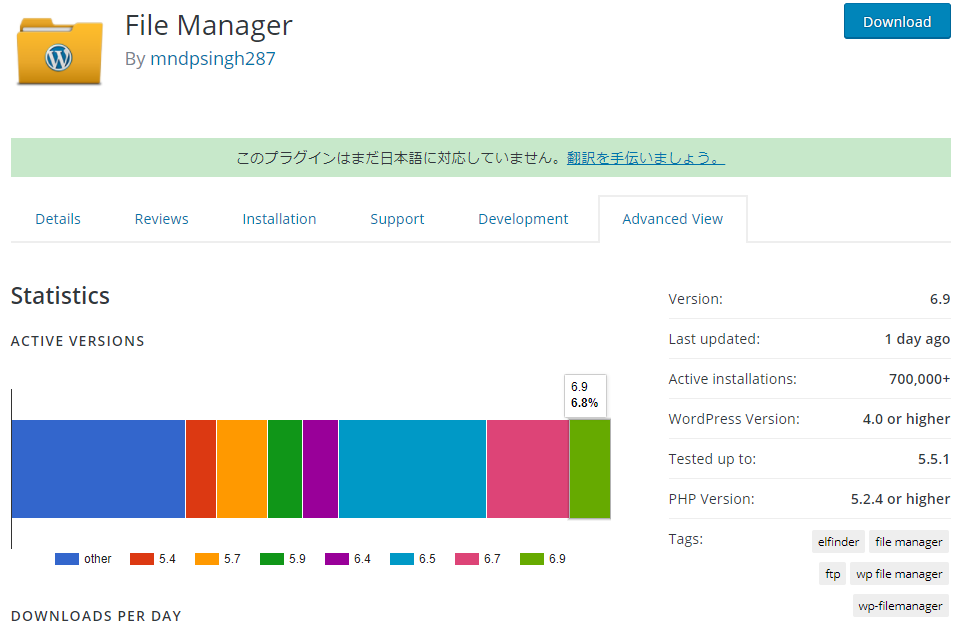This screenshot has height=630, width=961.
Task: Open the 'file manager' tag
Action: [909, 542]
